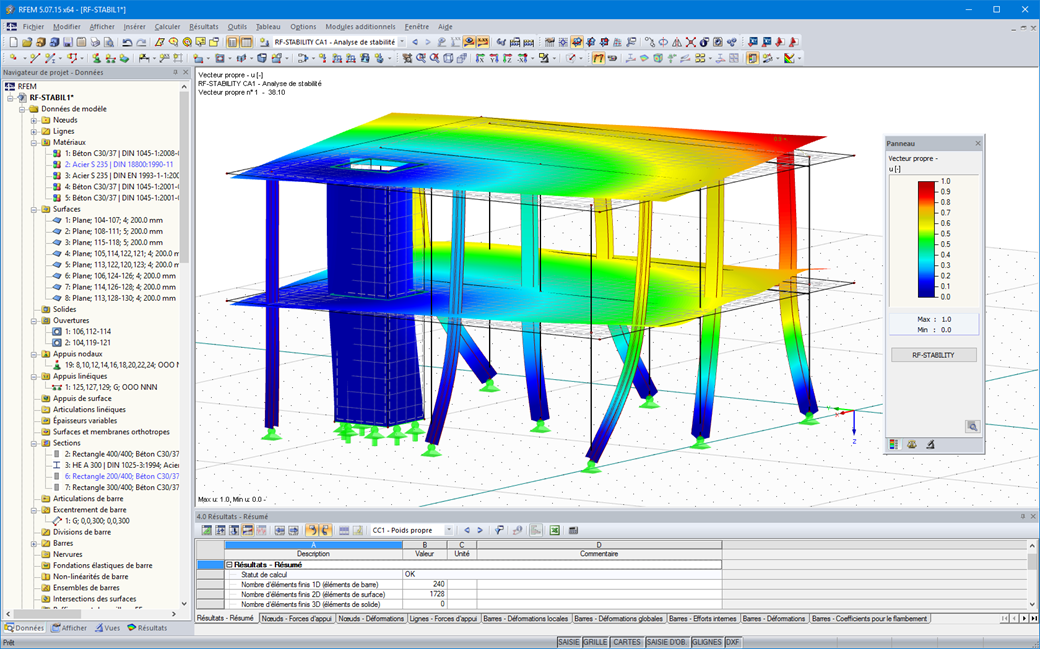
Task: Click the Undo arrow icon
Action: pyautogui.click(x=127, y=42)
